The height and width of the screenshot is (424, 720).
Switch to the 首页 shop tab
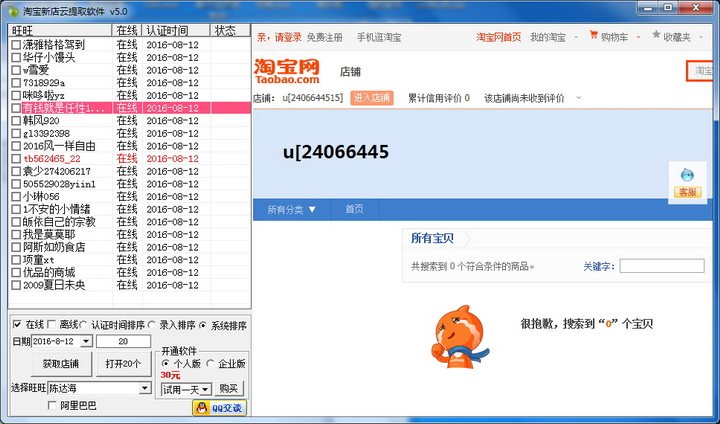coord(354,210)
